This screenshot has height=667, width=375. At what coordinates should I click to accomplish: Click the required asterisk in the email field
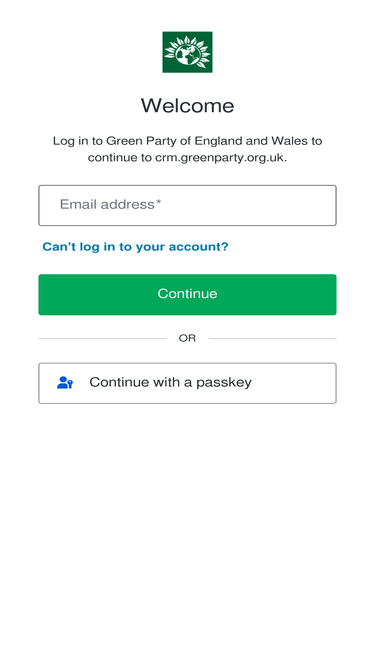158,203
